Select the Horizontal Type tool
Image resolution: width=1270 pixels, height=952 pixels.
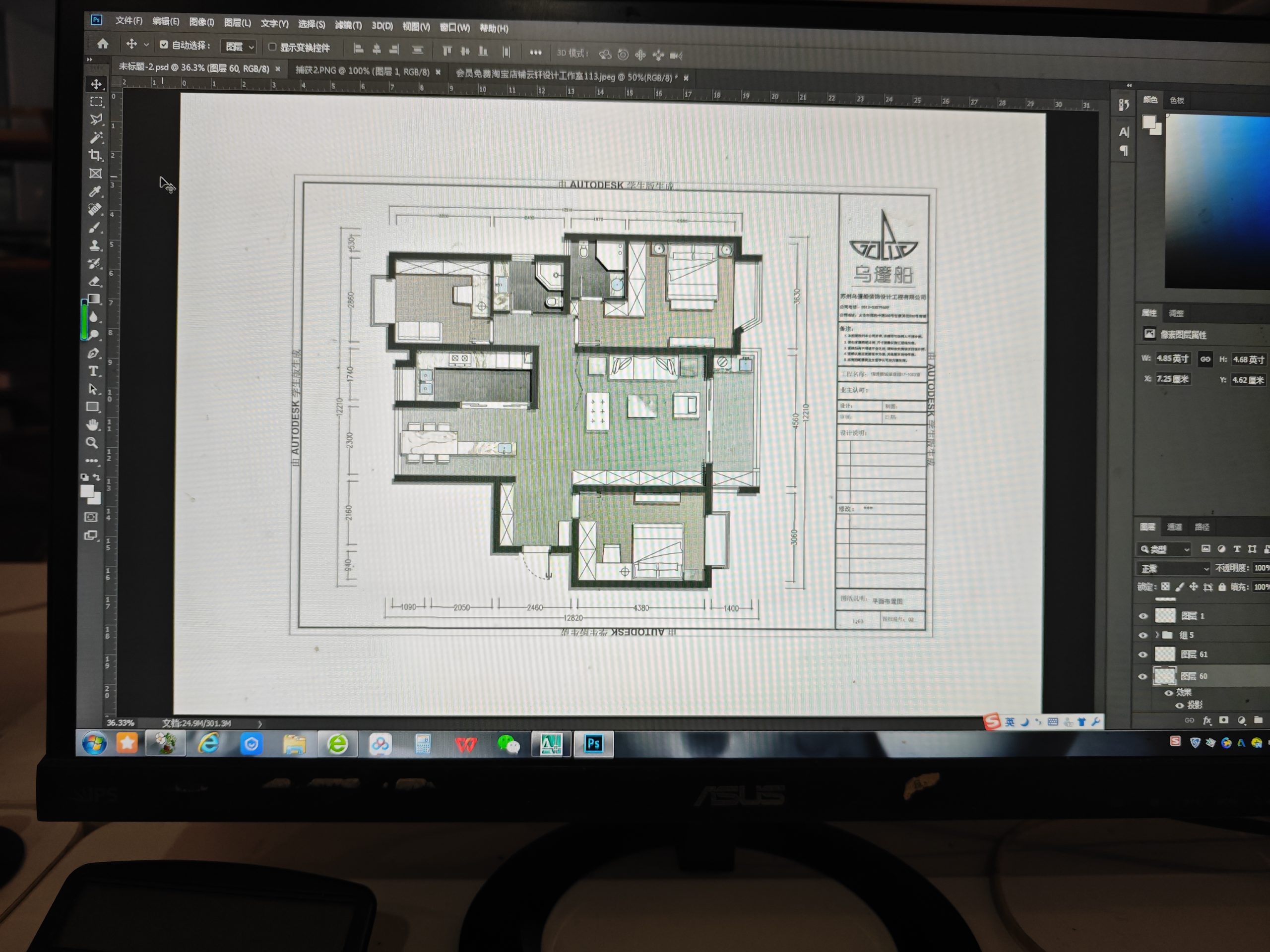[x=94, y=371]
